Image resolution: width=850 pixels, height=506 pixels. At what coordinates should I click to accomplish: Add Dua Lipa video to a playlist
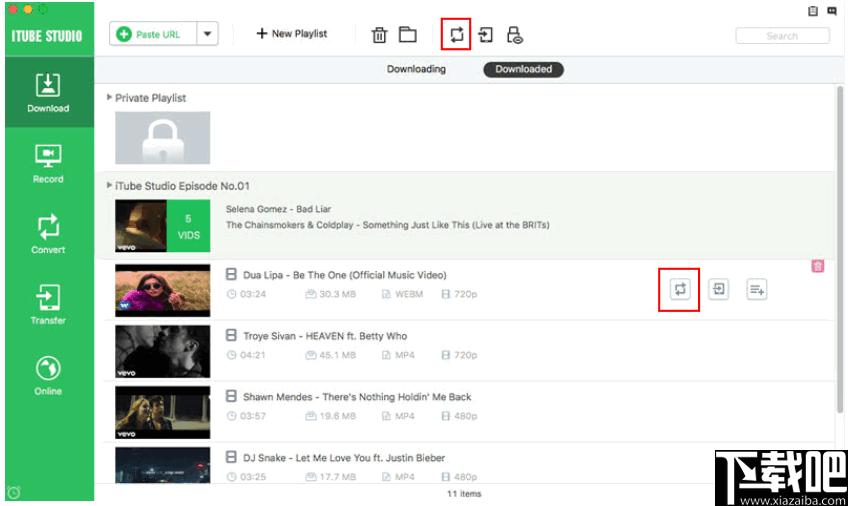coord(757,289)
